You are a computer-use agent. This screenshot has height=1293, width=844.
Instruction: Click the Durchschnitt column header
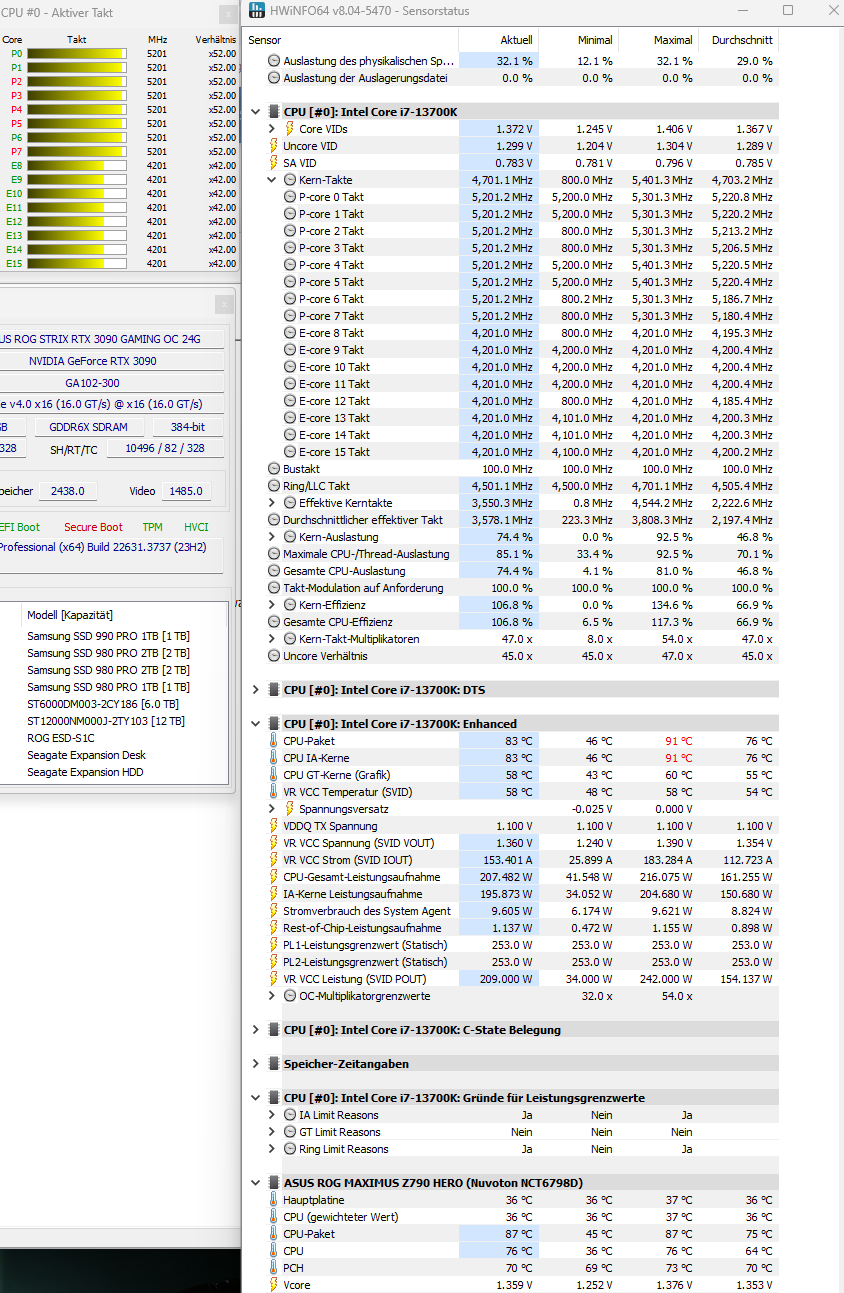coord(738,40)
